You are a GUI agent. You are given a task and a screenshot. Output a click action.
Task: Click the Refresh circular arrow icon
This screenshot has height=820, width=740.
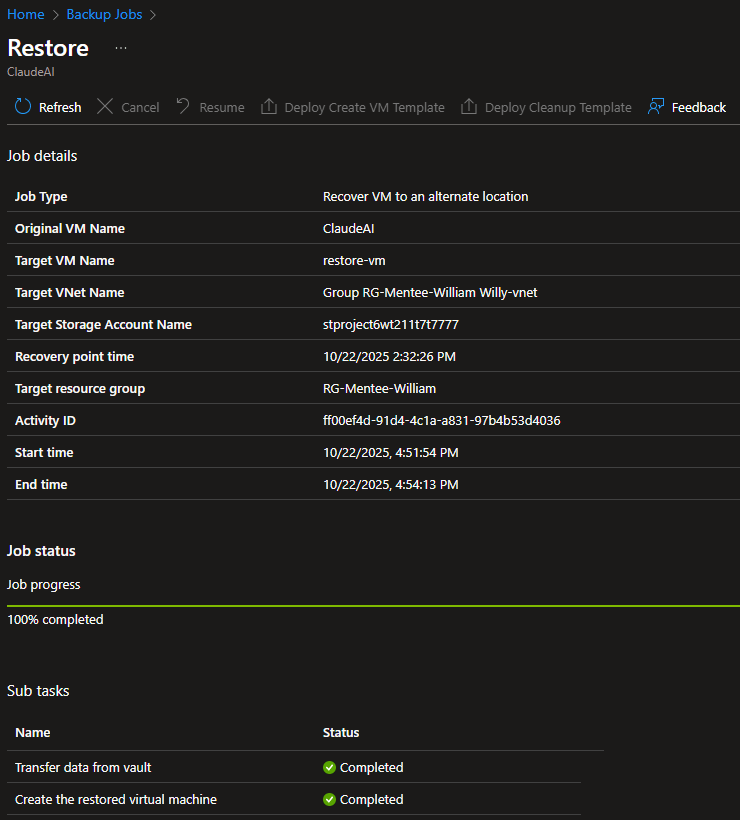23,107
